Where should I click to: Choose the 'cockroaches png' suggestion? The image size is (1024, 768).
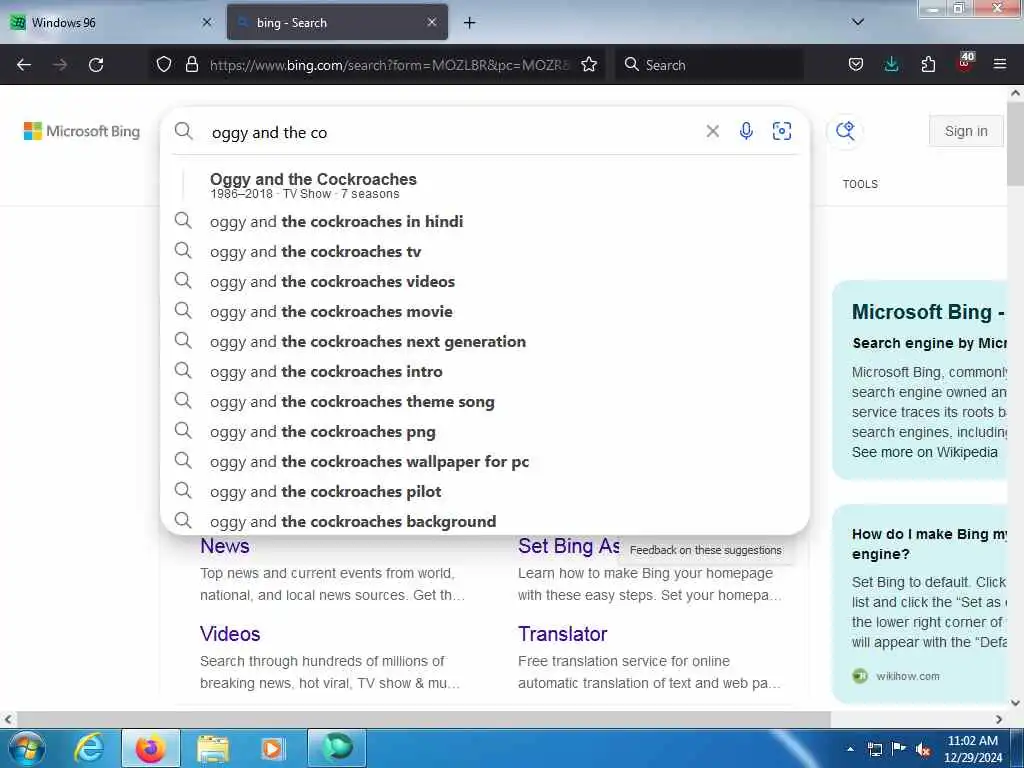point(485,432)
